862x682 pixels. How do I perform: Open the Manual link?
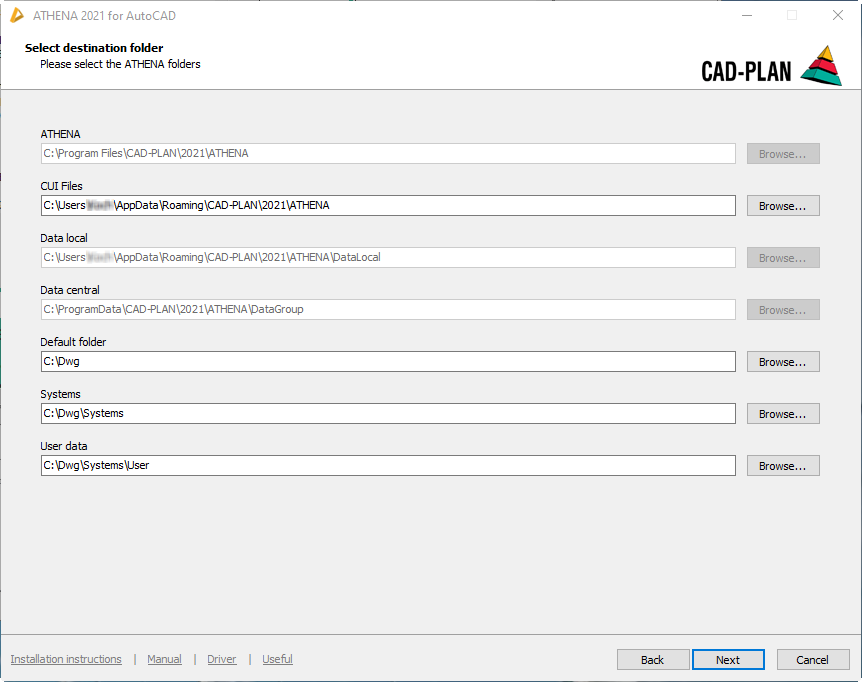[164, 659]
